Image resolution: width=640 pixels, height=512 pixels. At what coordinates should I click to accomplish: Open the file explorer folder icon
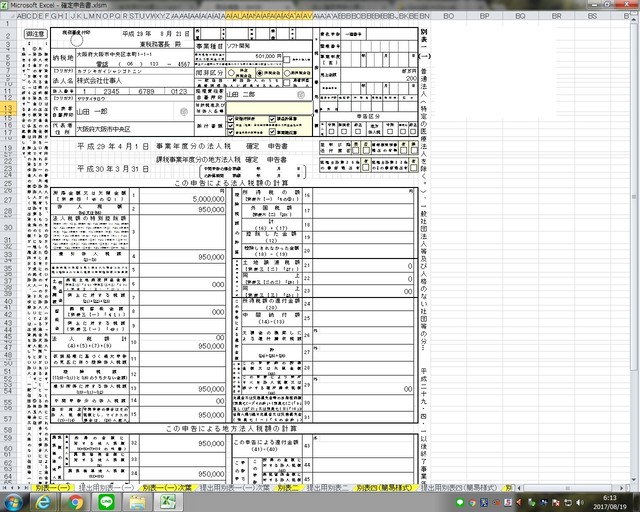click(x=138, y=502)
